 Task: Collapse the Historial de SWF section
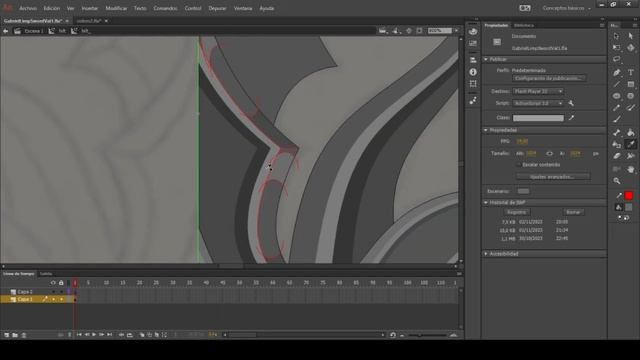pyautogui.click(x=486, y=202)
